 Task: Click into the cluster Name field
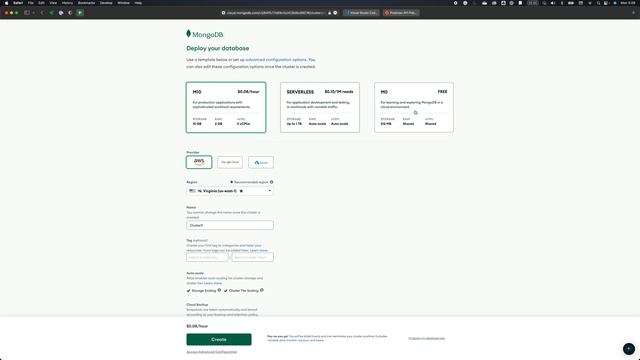click(x=230, y=225)
